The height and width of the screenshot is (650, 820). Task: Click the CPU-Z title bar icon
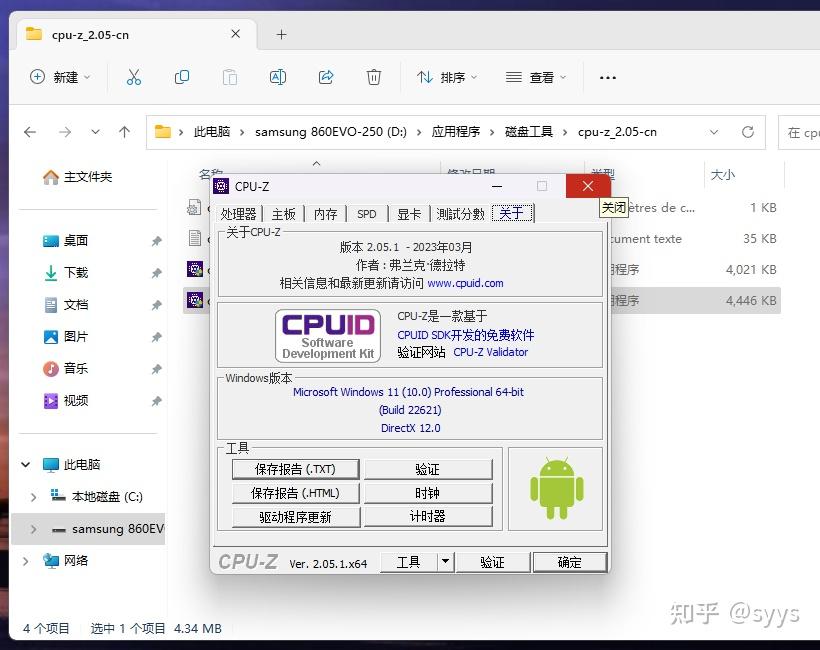[x=220, y=186]
